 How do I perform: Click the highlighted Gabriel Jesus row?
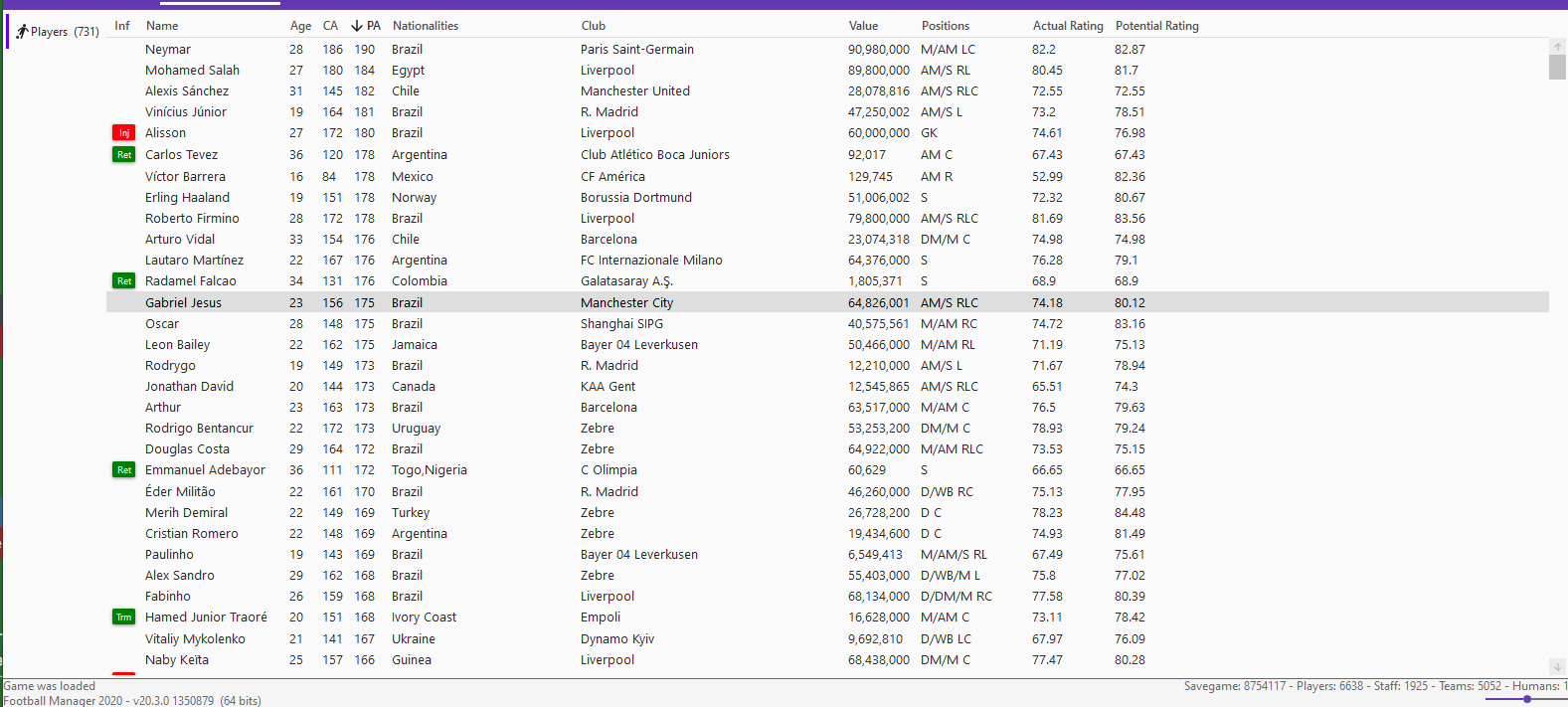pos(827,303)
